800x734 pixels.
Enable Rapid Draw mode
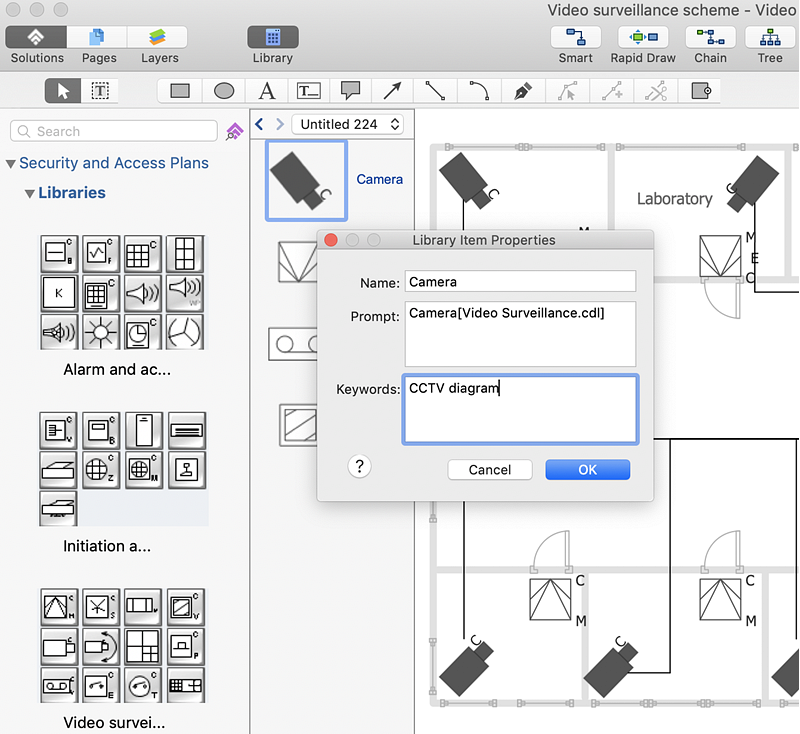click(643, 38)
